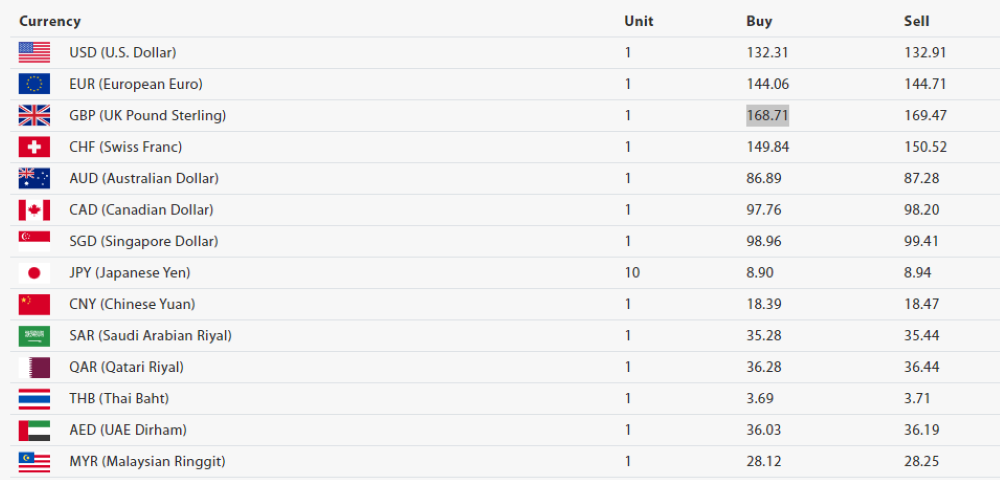This screenshot has height=480, width=1000.
Task: Click the Sell column header
Action: tap(916, 21)
